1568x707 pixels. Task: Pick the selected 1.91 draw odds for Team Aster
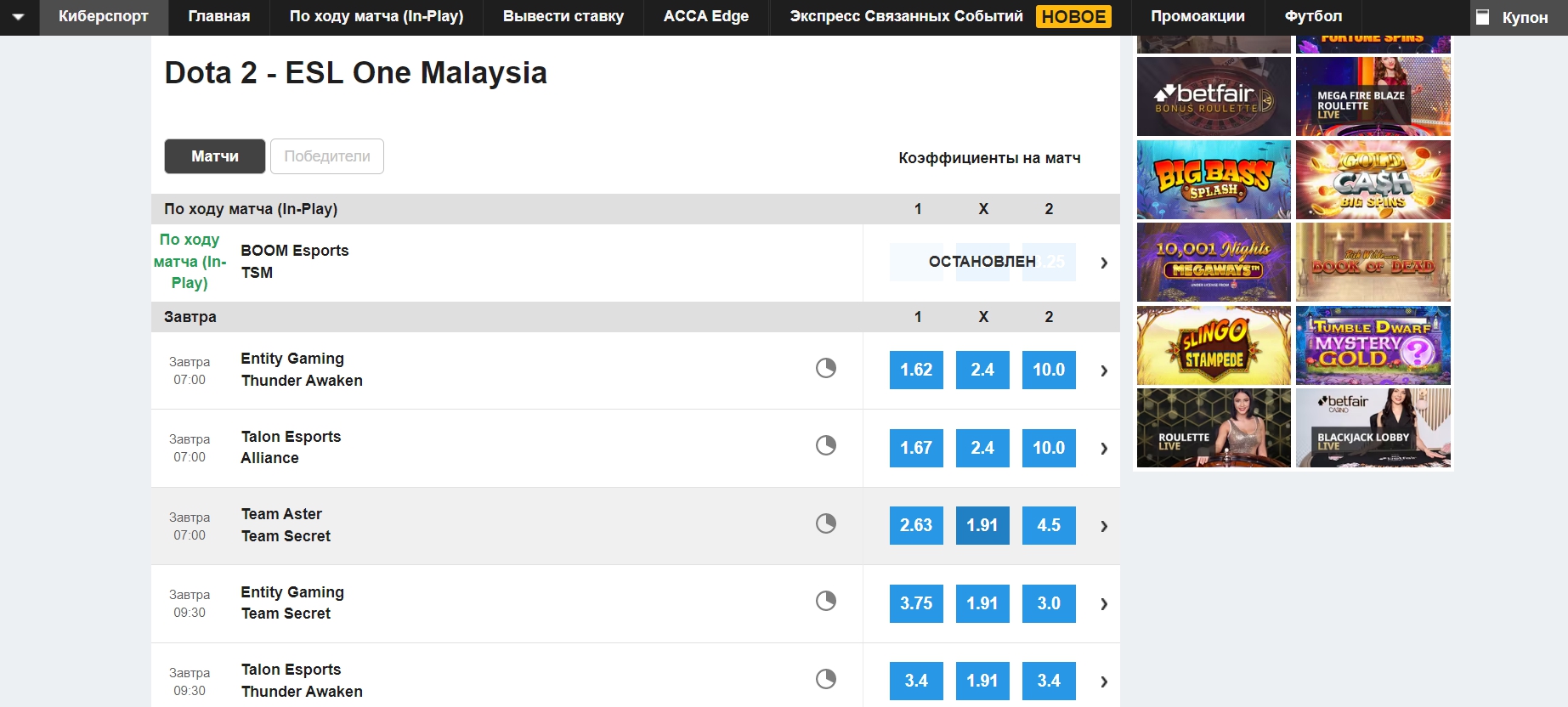coord(982,525)
